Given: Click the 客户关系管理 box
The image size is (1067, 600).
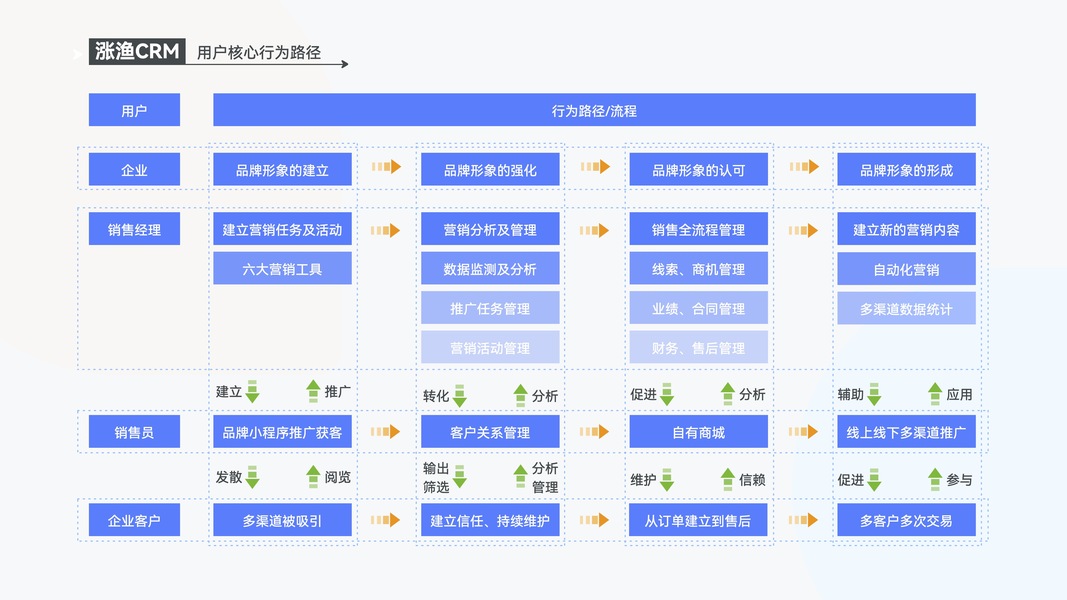Looking at the screenshot, I should (x=490, y=432).
